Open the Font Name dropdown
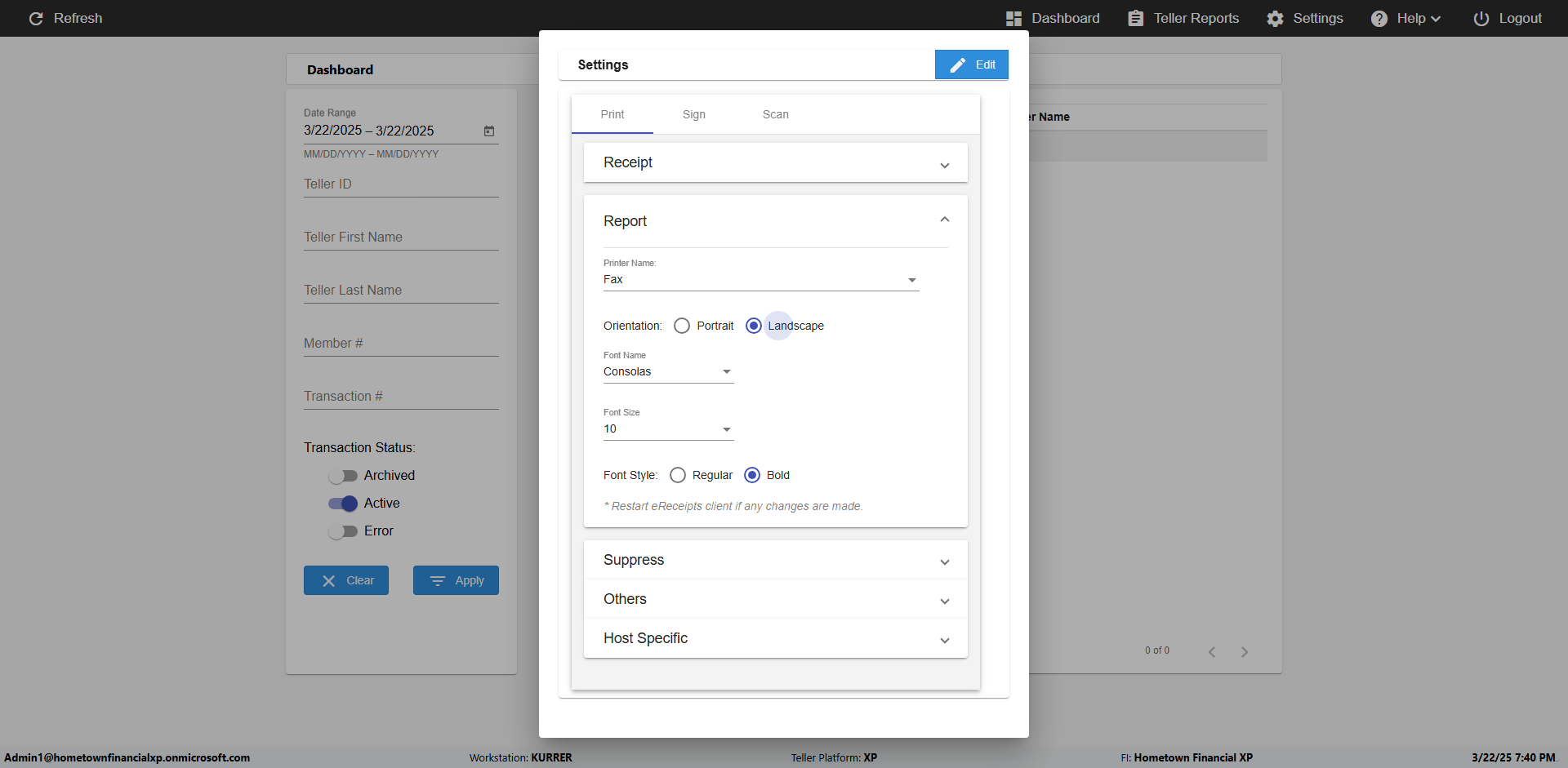This screenshot has width=1568, height=768. 668,372
